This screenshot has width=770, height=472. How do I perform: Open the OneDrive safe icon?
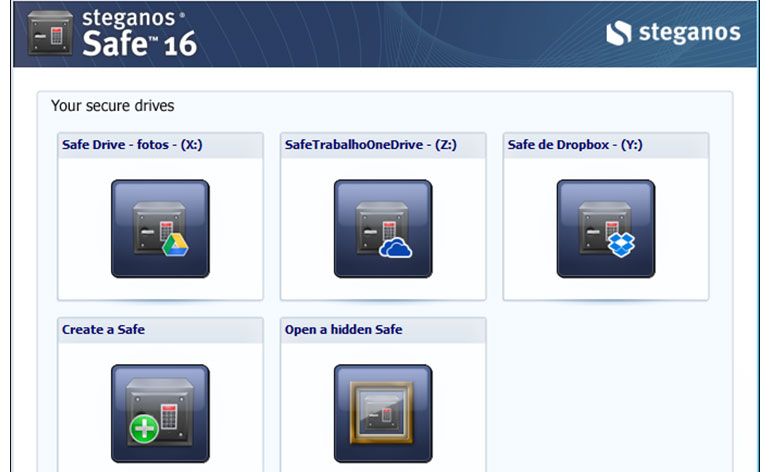tap(383, 228)
